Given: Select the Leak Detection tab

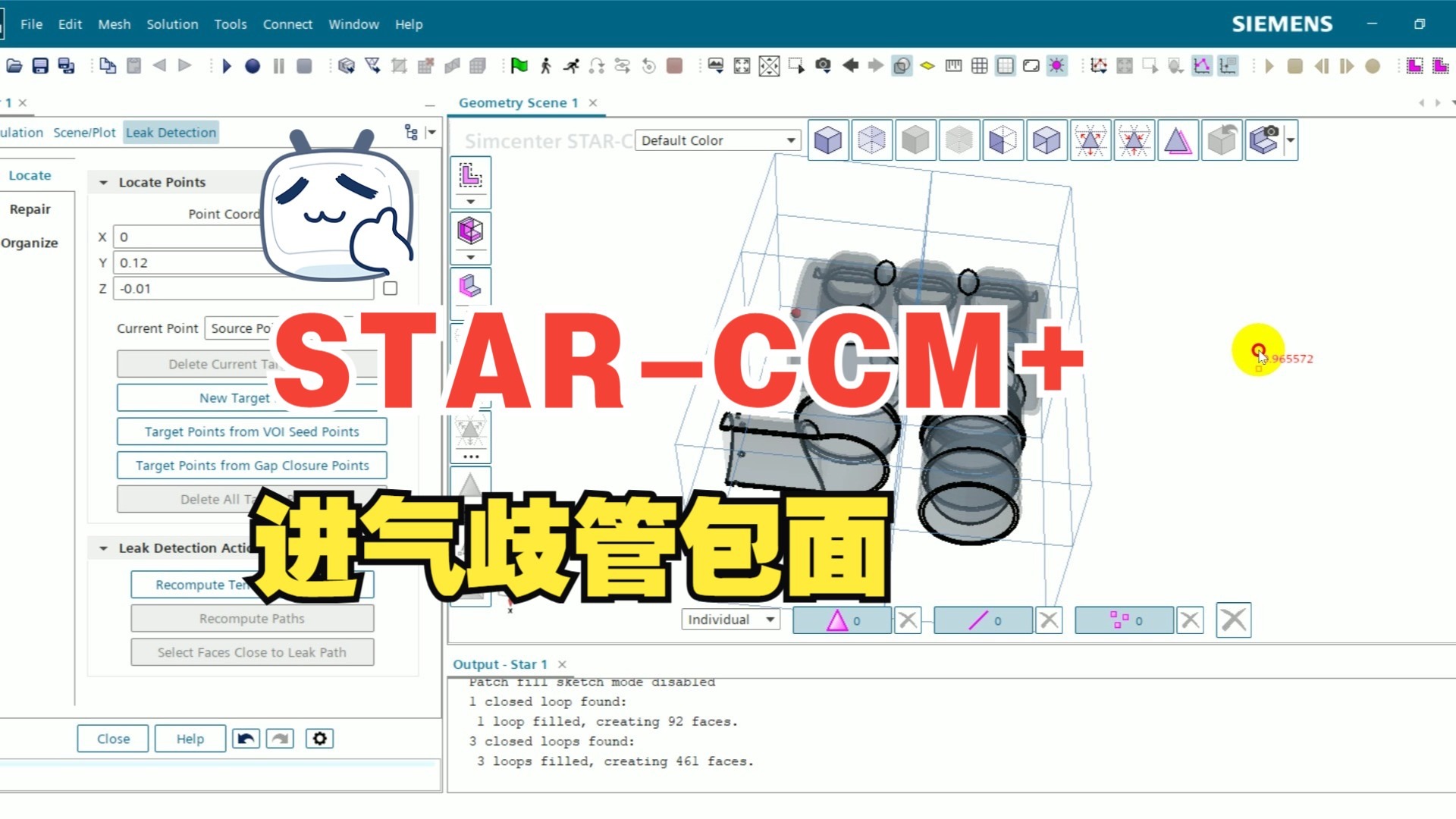Looking at the screenshot, I should (x=171, y=133).
